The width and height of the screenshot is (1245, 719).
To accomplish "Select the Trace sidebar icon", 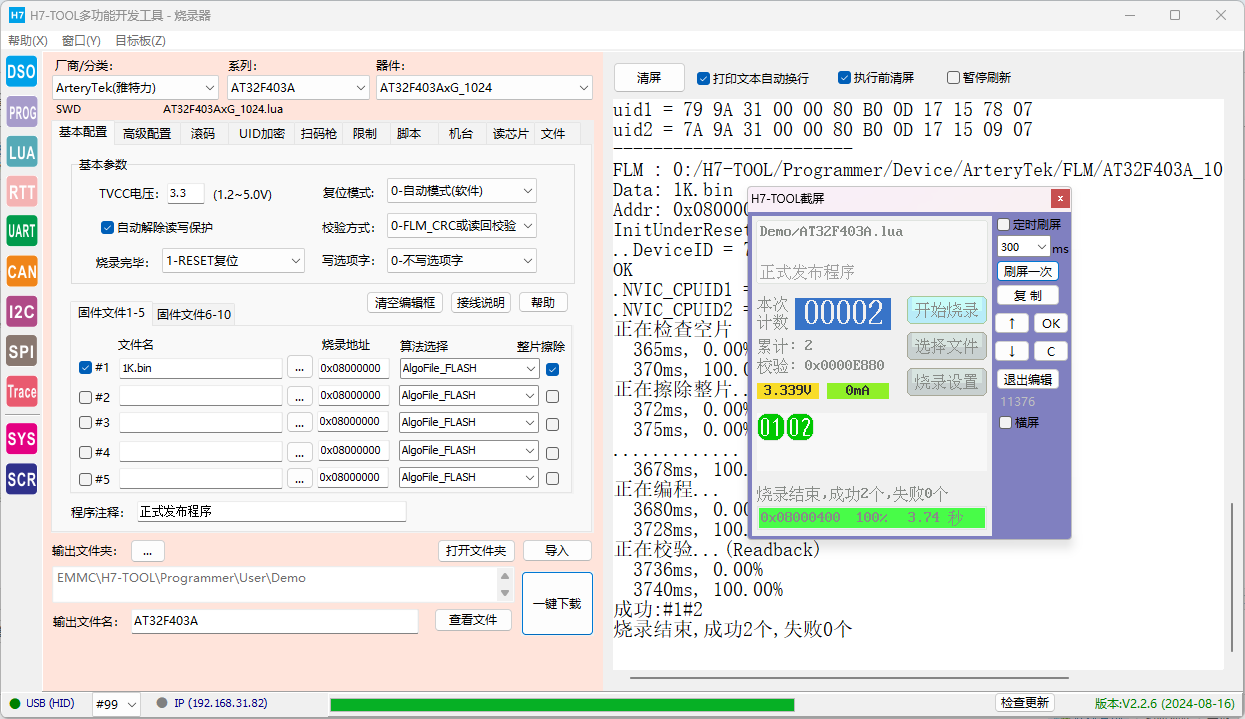I will (x=22, y=391).
